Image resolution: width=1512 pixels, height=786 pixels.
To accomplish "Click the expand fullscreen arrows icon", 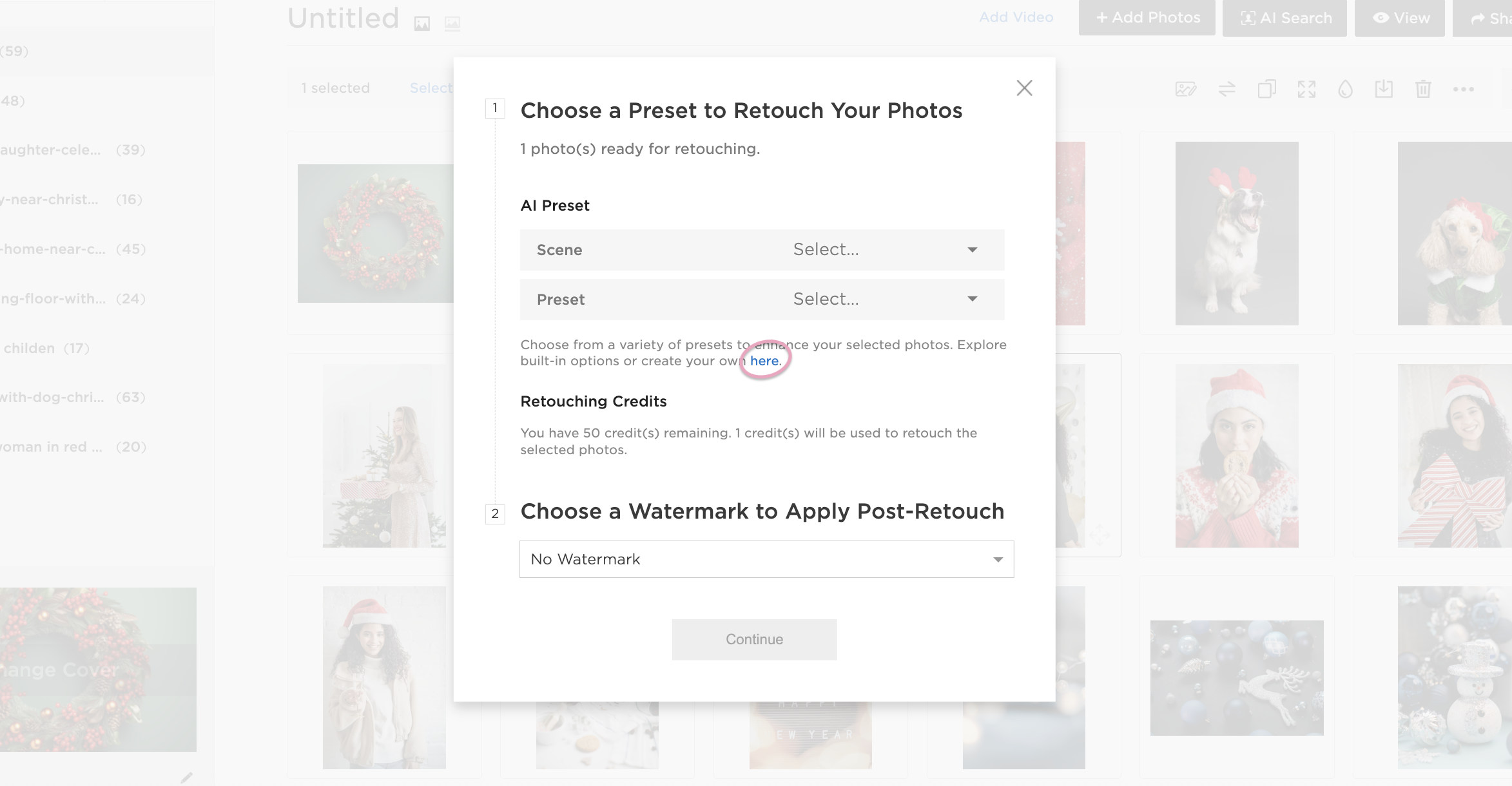I will pos(1306,89).
